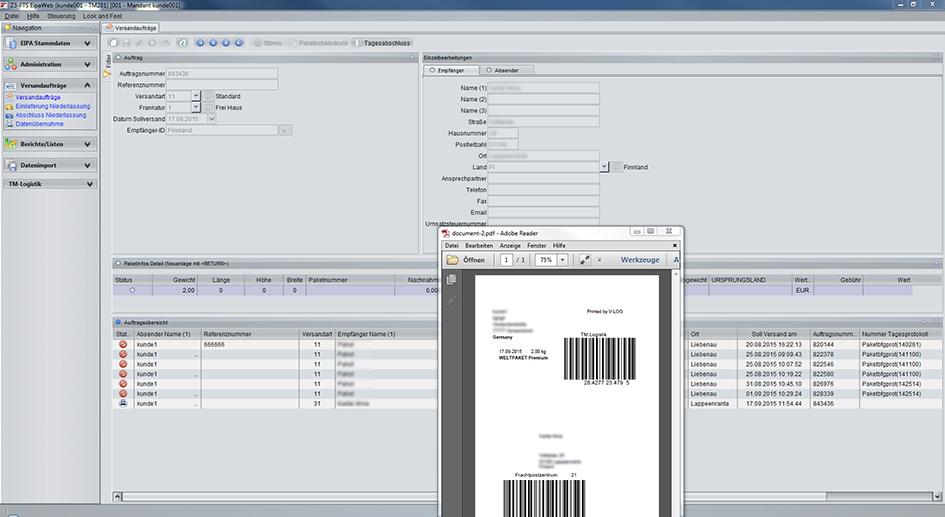Click page number field in Adobe Reader

coord(506,260)
